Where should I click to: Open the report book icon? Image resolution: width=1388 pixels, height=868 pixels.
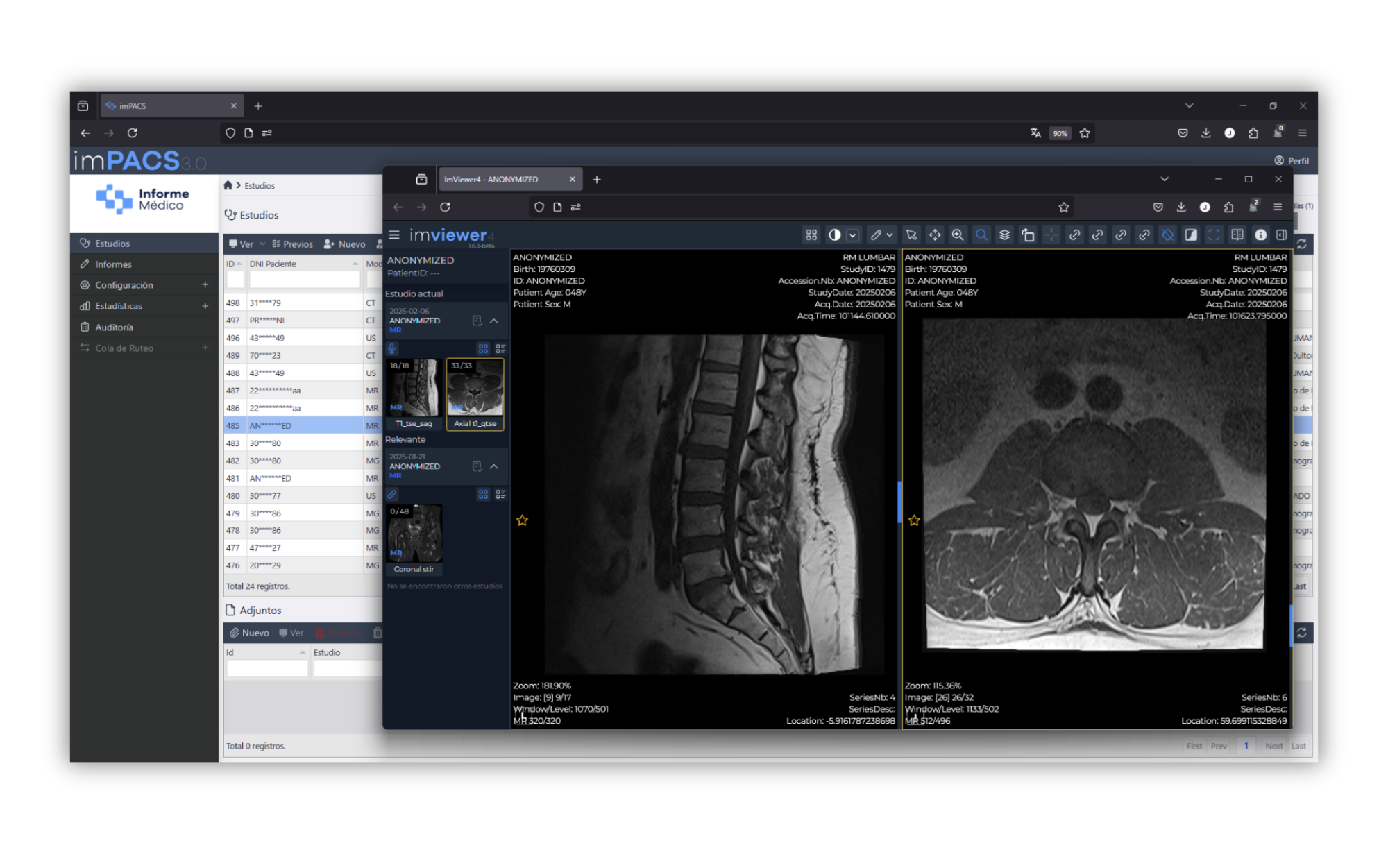tap(1237, 235)
